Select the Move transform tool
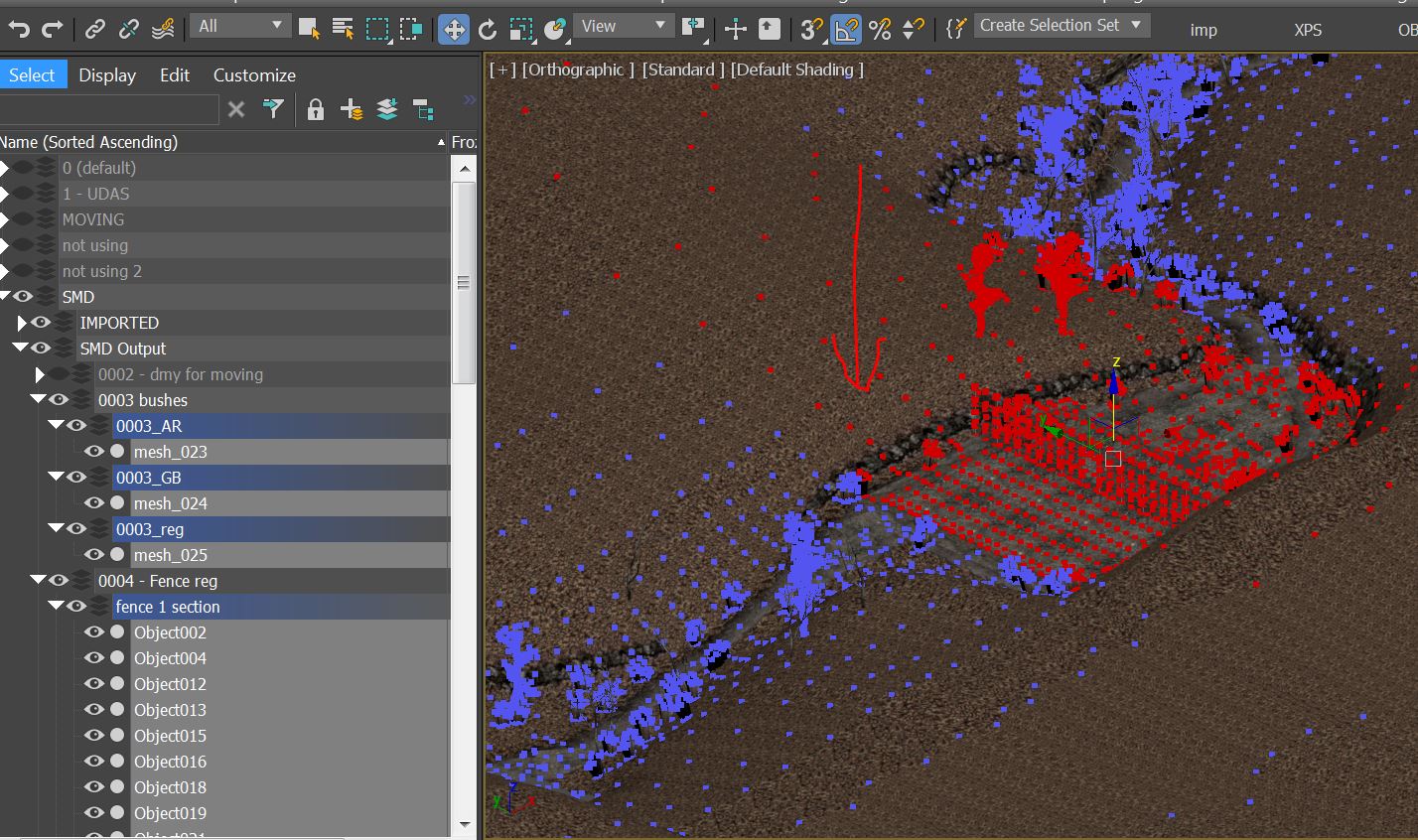 [453, 29]
